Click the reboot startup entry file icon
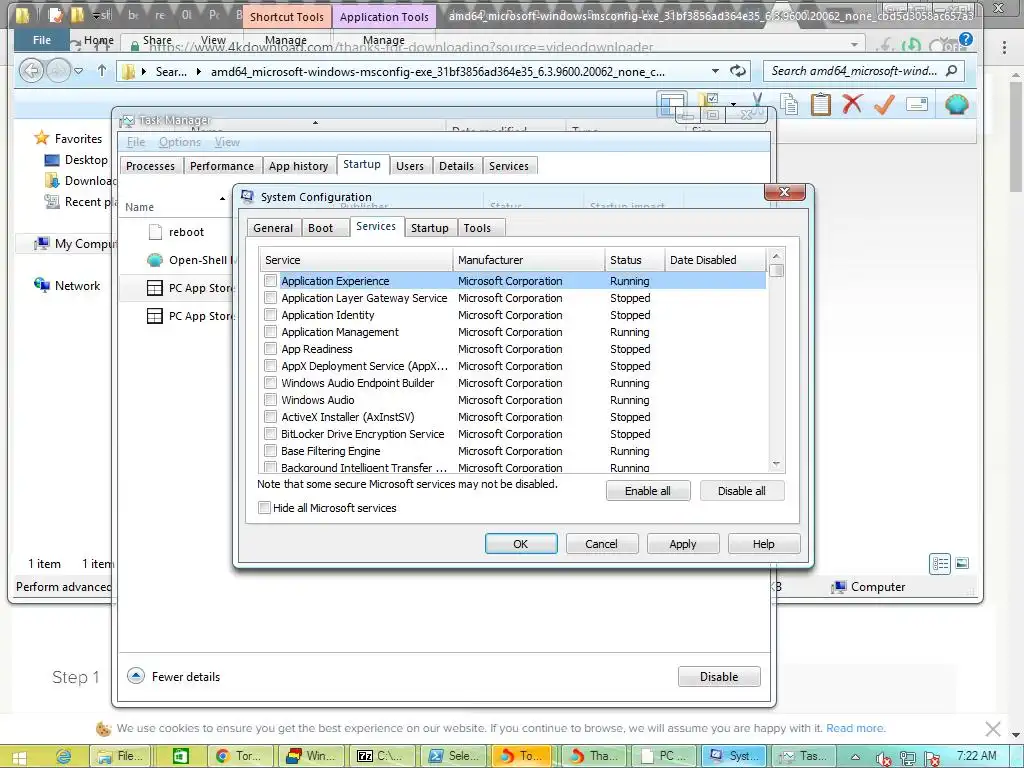This screenshot has width=1024, height=768. (155, 232)
